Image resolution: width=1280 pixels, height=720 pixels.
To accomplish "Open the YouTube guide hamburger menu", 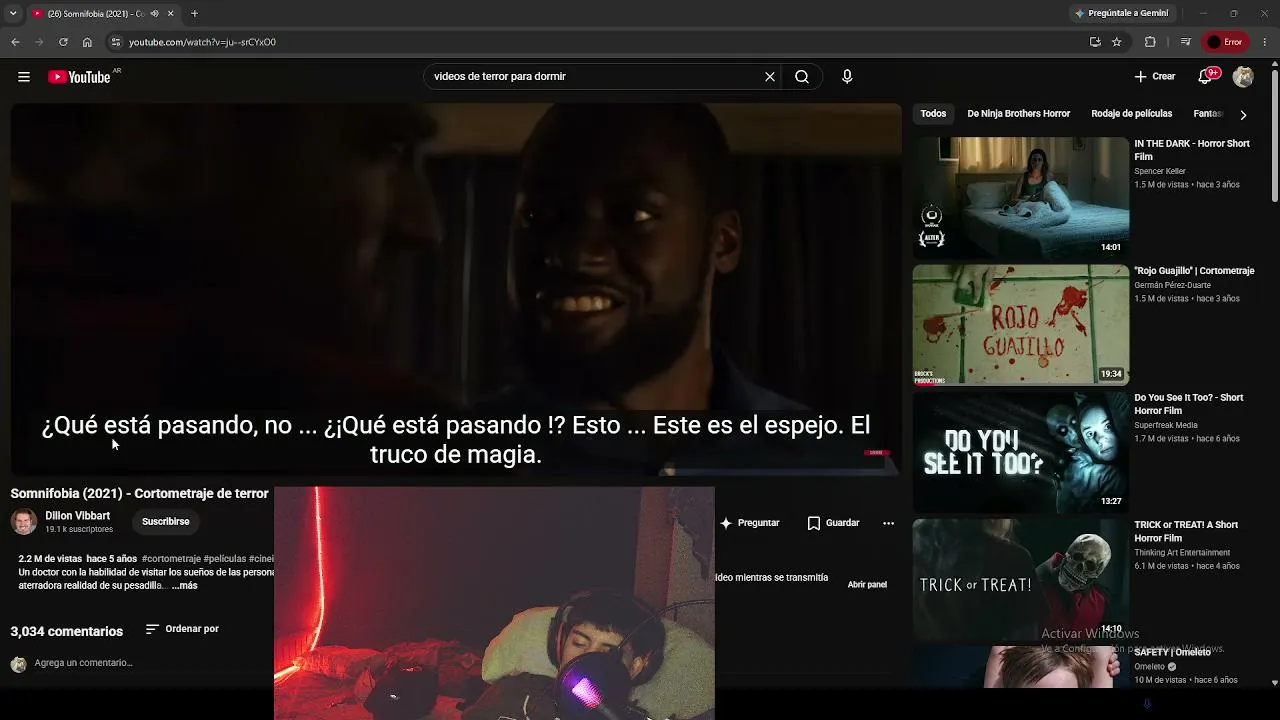I will [x=24, y=77].
